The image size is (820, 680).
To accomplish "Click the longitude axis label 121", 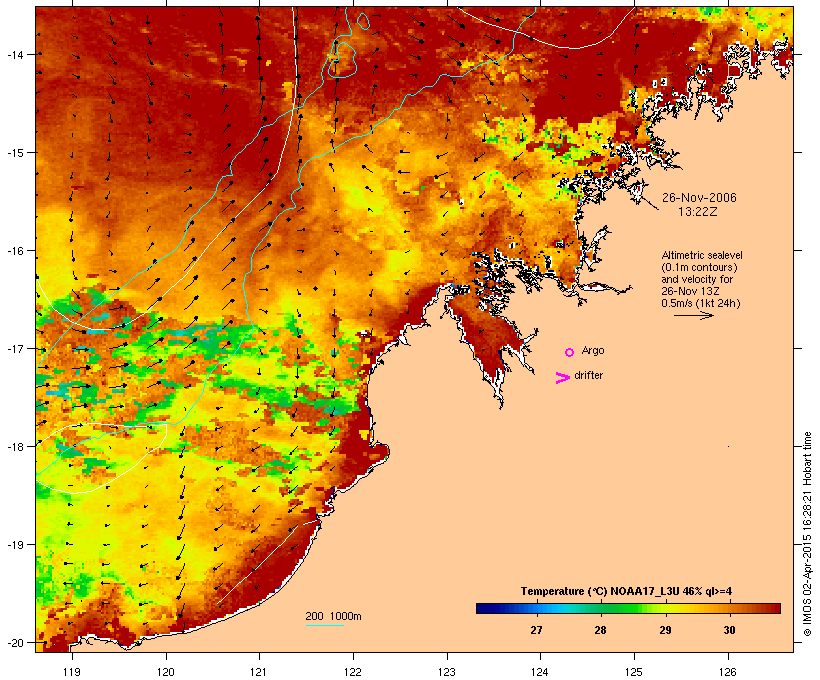I will pos(259,672).
